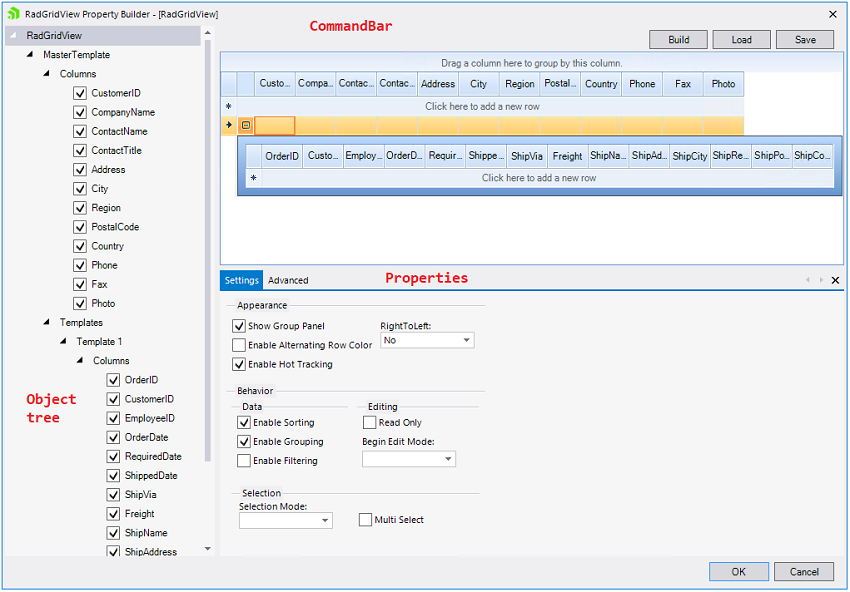Collapse the child template using the minus icon

(x=245, y=124)
